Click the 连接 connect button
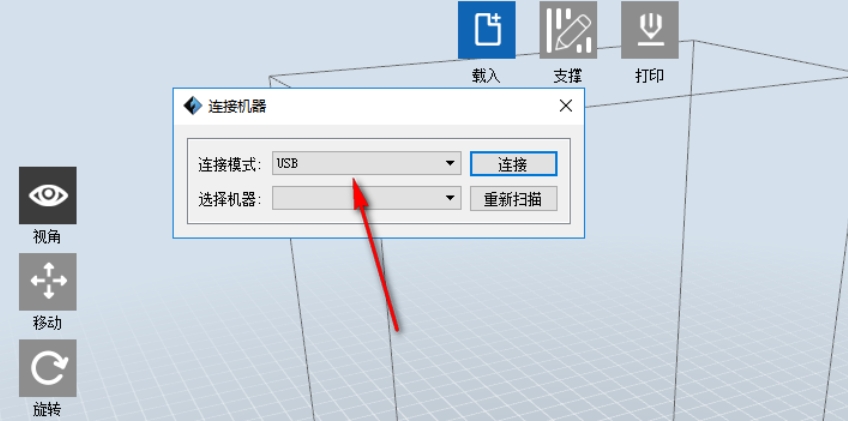Viewport: 848px width, 421px height. (x=513, y=163)
